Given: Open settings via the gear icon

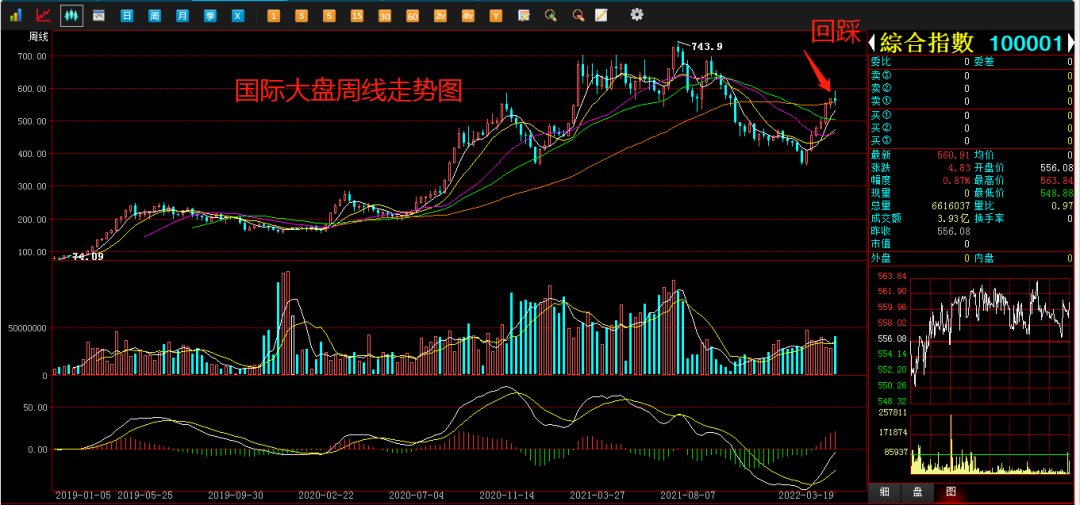Looking at the screenshot, I should click(637, 14).
